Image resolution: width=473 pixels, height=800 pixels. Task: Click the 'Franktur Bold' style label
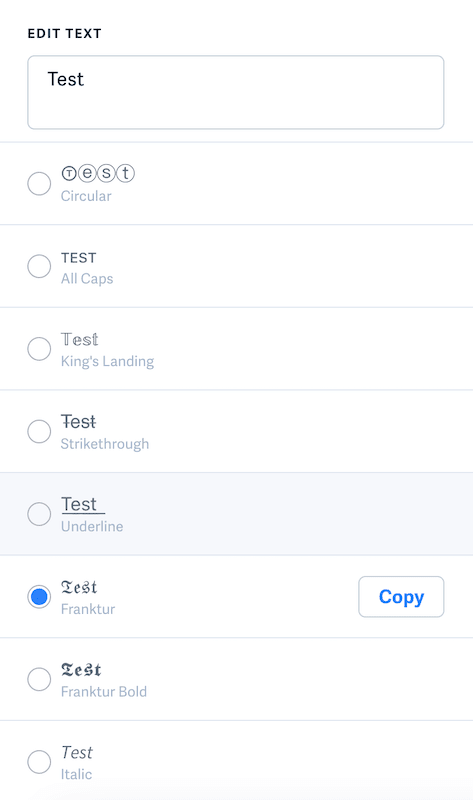point(104,692)
